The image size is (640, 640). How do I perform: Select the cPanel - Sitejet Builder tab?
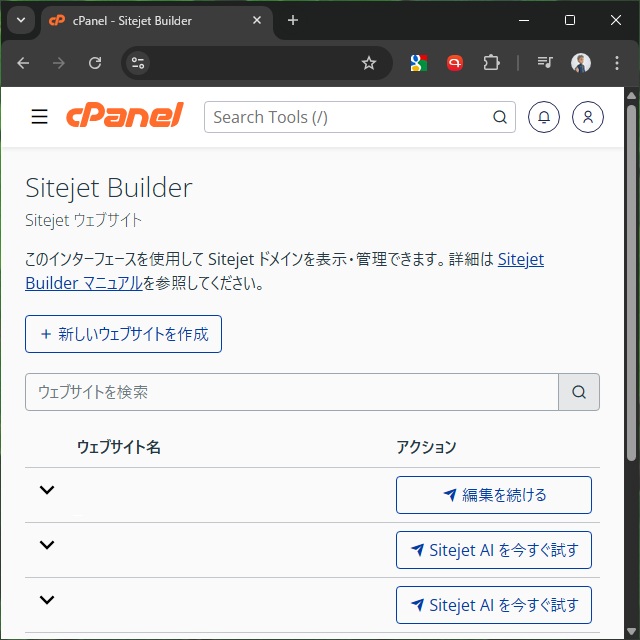tap(150, 20)
